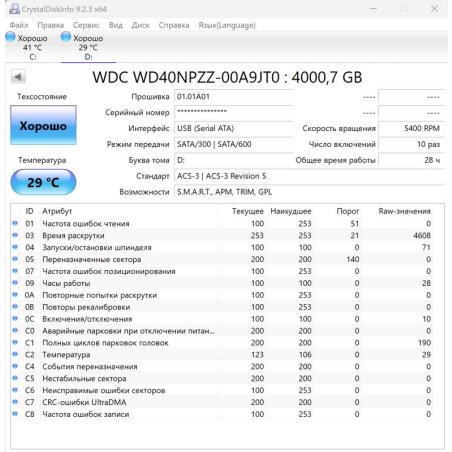Select row C1 Полных циклов парковок головок
This screenshot has height=452, width=452.
point(222,343)
